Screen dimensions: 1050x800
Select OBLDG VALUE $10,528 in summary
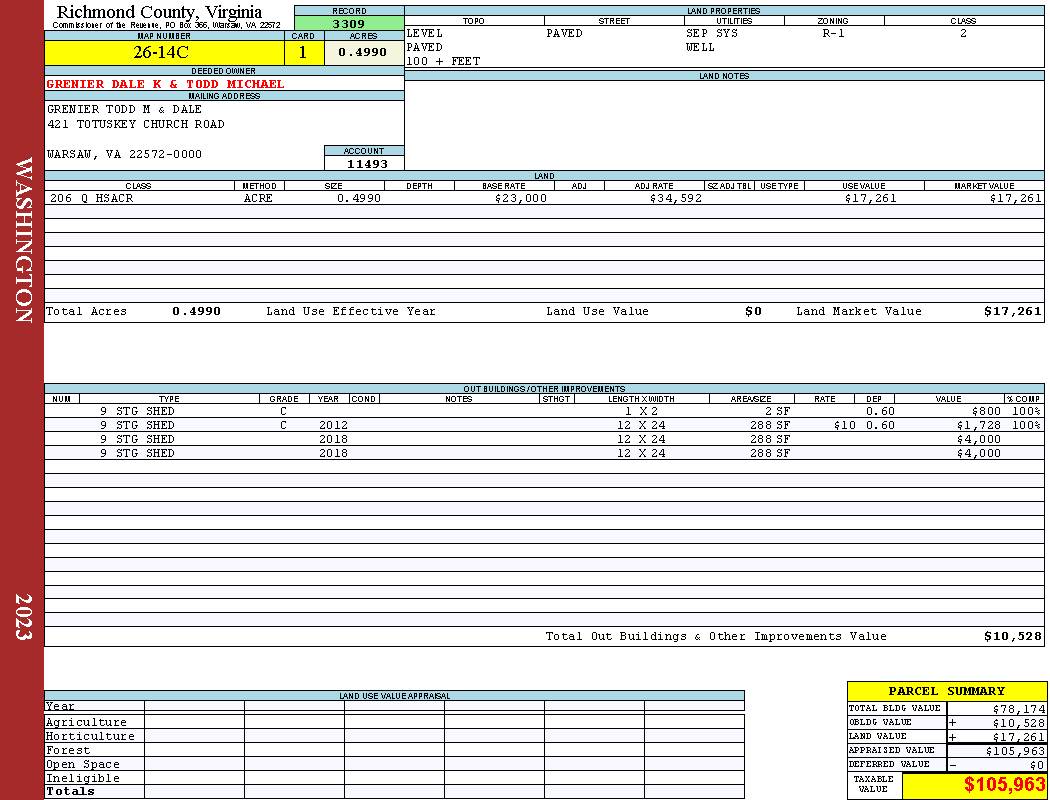[x=1019, y=723]
